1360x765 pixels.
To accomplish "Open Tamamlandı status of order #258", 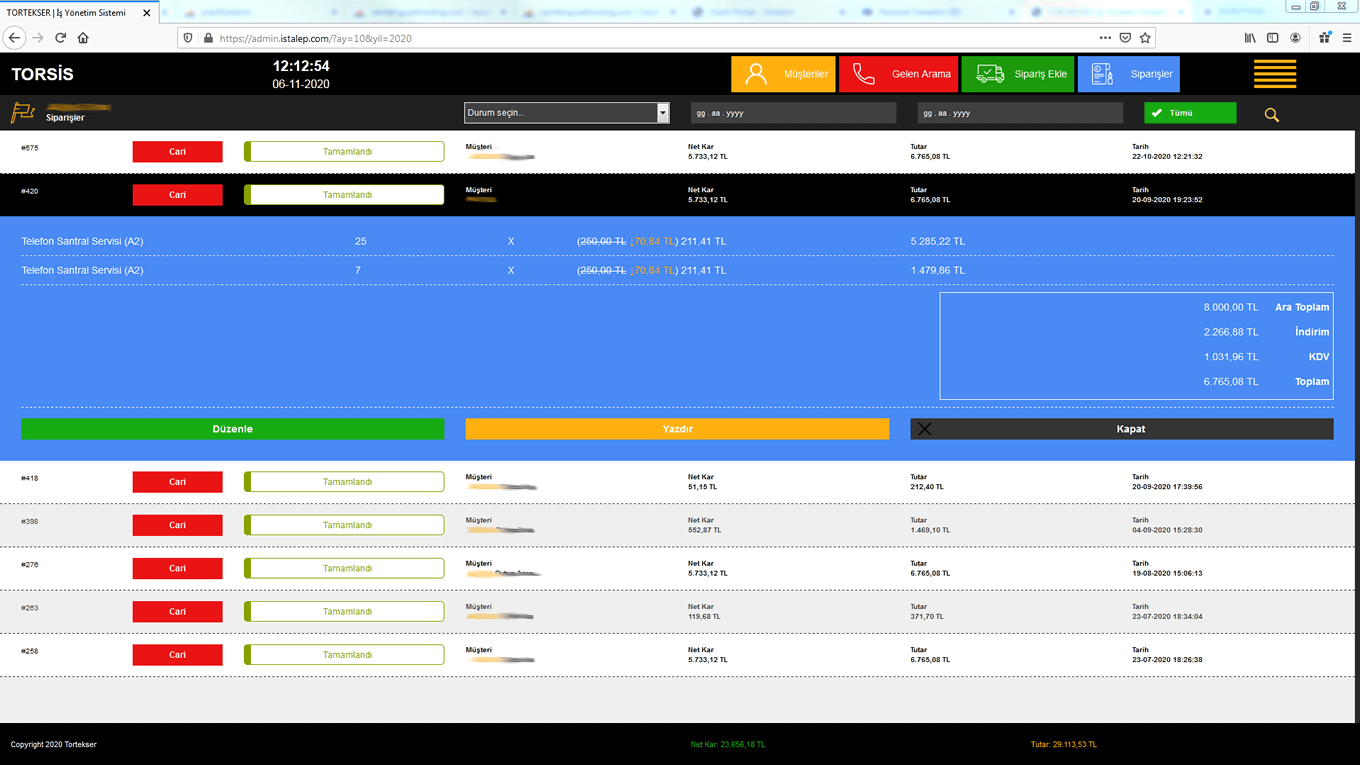I will pyautogui.click(x=344, y=655).
